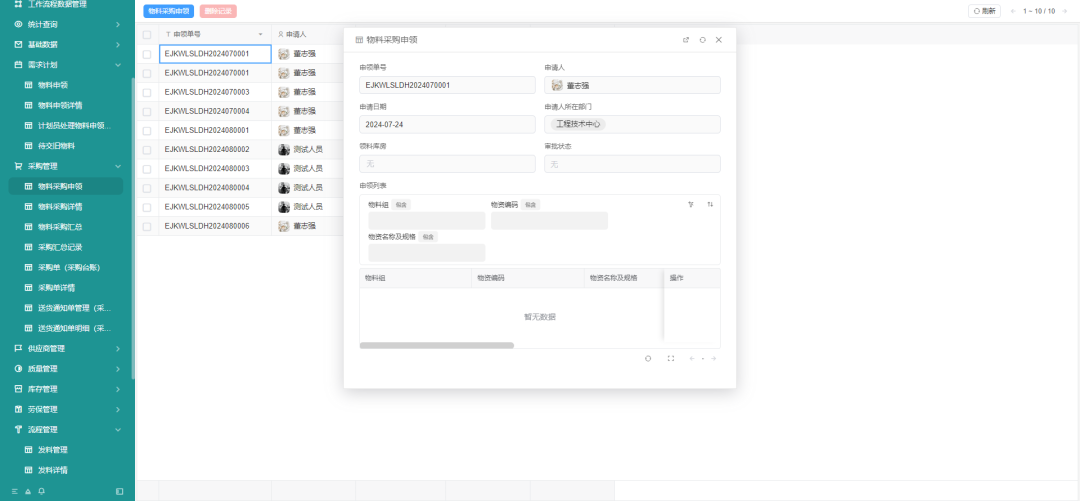Click the bell notification icon in sidebar

click(42, 491)
